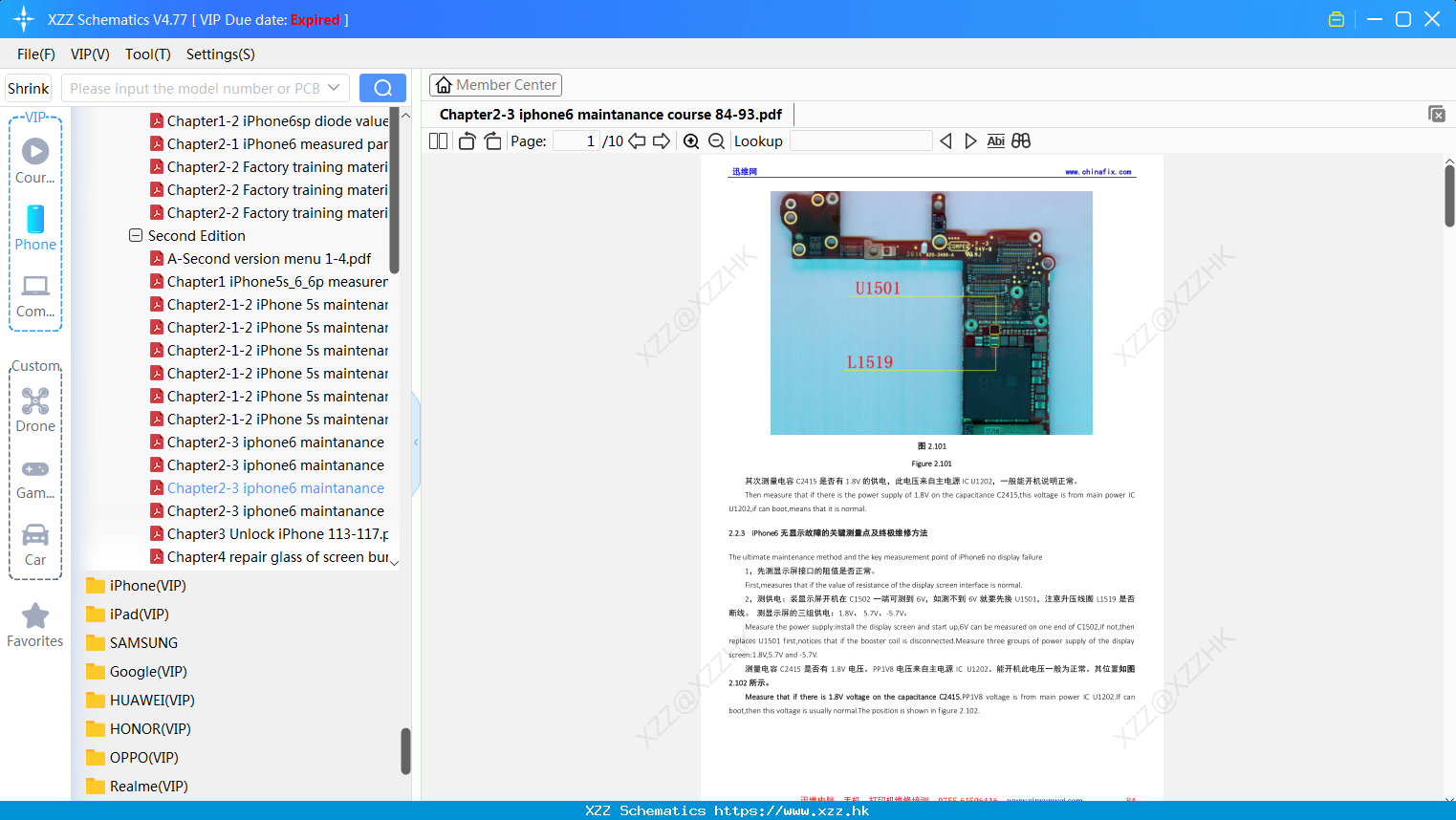The width and height of the screenshot is (1456, 820).
Task: Rotate page counterclockwise
Action: point(467,140)
